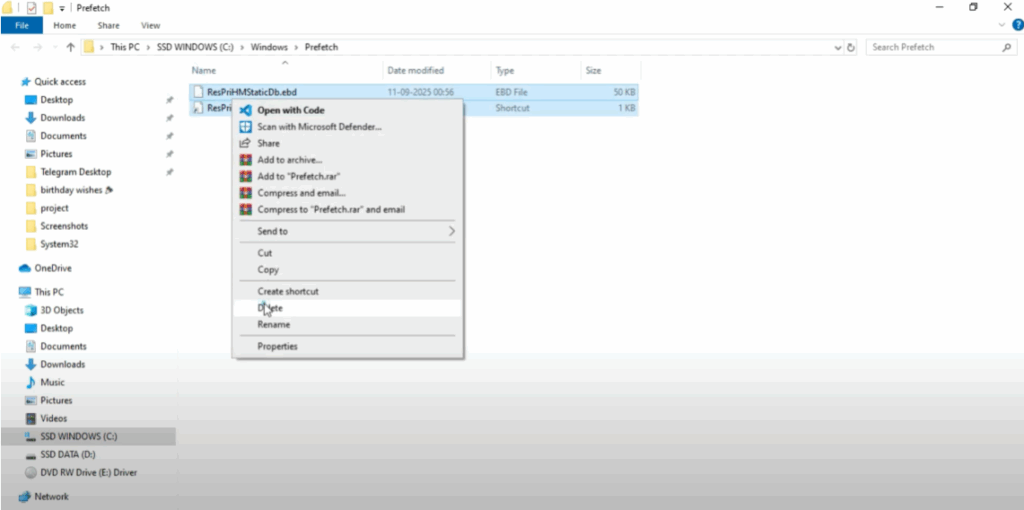Click the Share icon in context menu
The image size is (1024, 510).
click(245, 143)
